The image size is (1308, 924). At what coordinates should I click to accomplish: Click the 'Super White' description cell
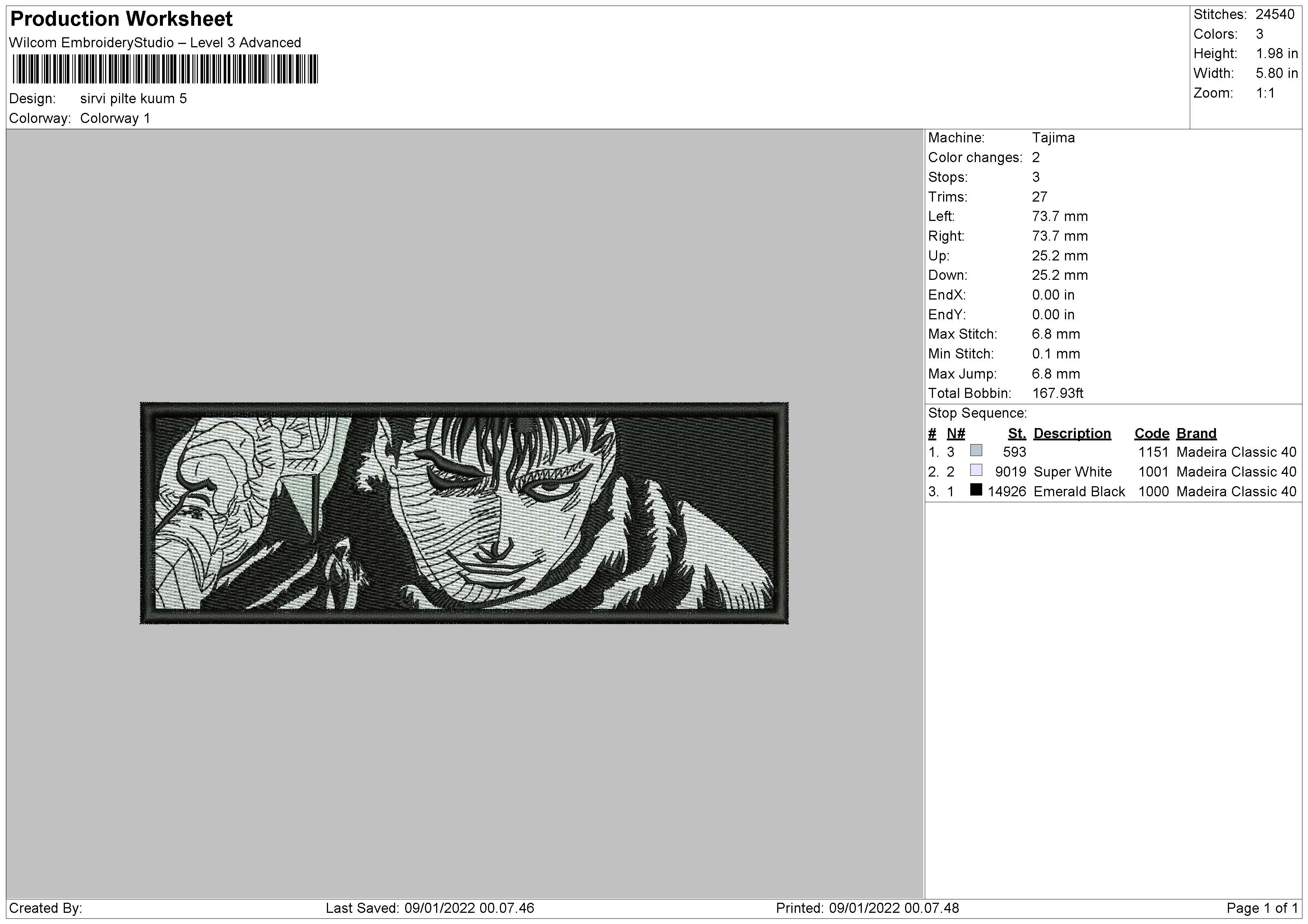pos(1072,472)
